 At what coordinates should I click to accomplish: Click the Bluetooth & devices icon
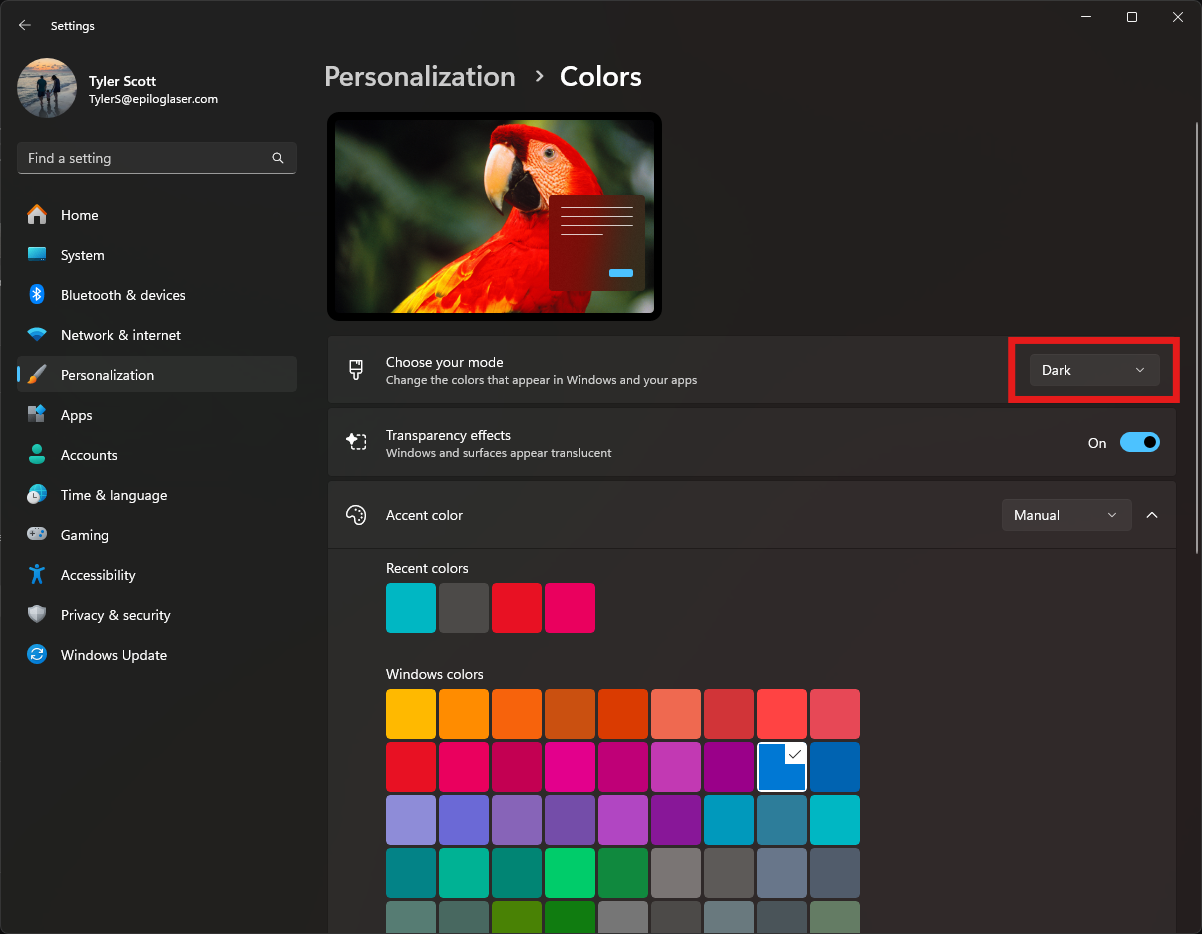[37, 295]
